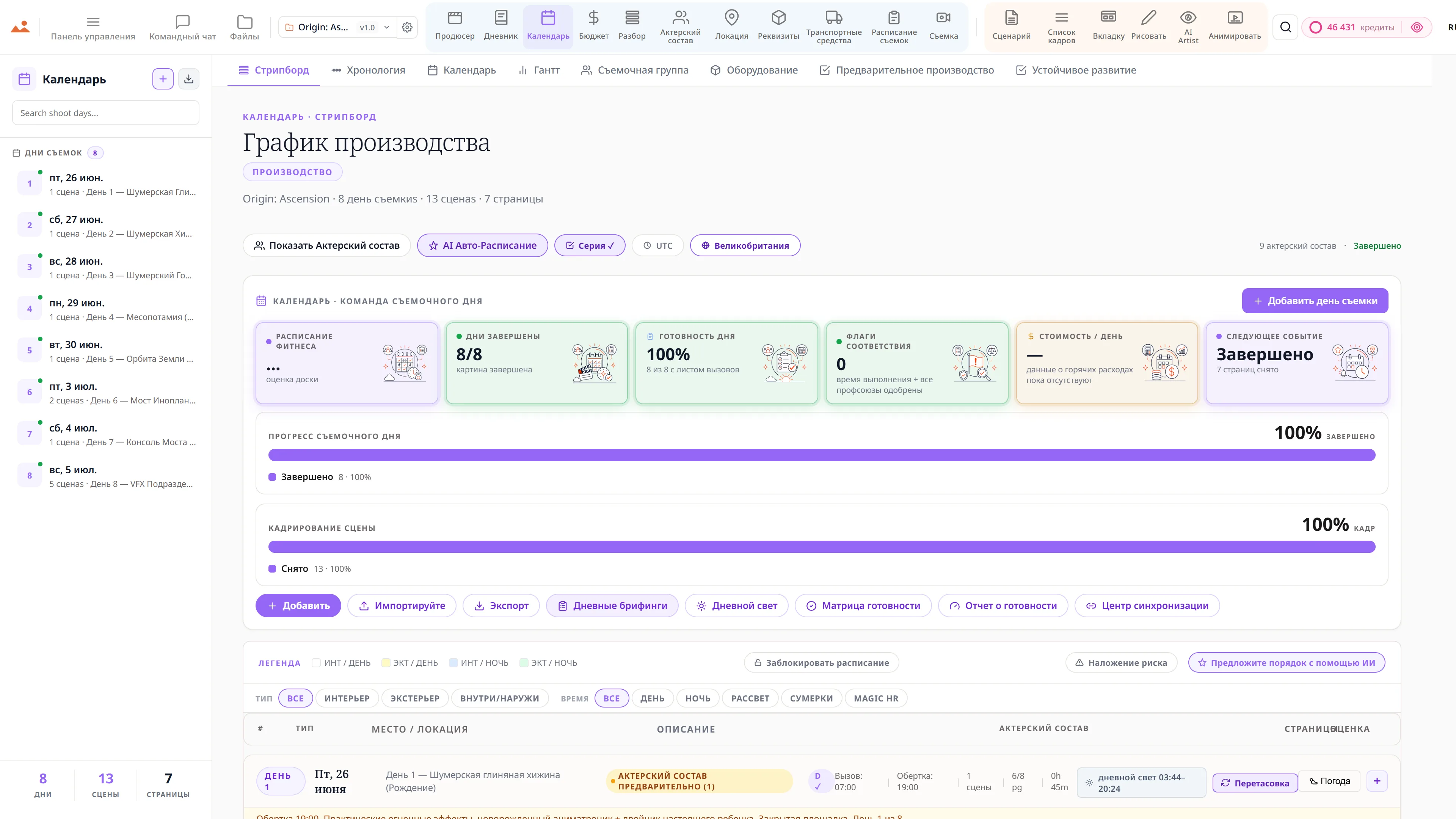Click Экспорт button
The image size is (1456, 819).
(x=501, y=606)
